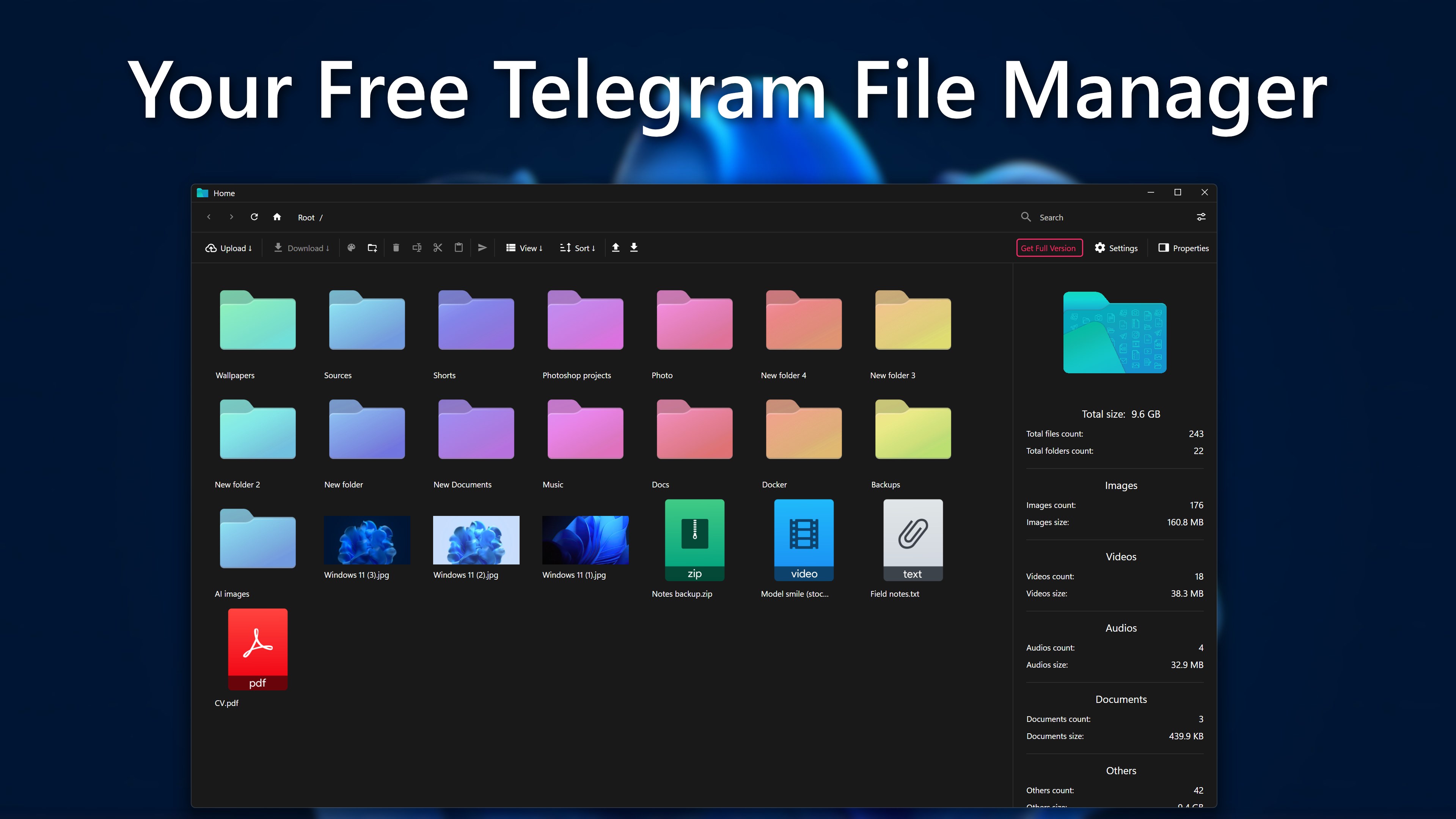Click the rename icon in toolbar

(416, 248)
